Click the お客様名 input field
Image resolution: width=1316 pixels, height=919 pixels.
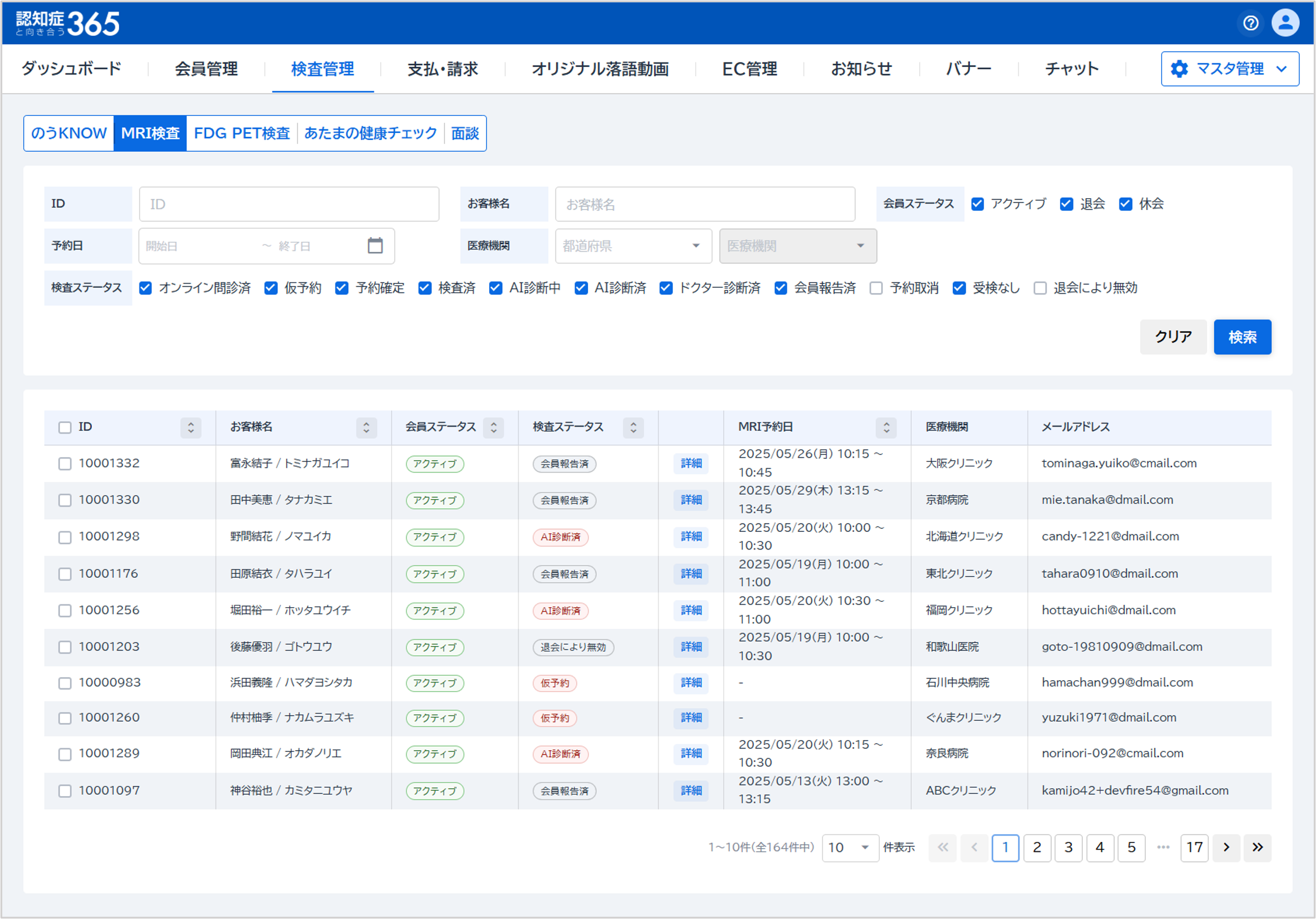coord(704,204)
